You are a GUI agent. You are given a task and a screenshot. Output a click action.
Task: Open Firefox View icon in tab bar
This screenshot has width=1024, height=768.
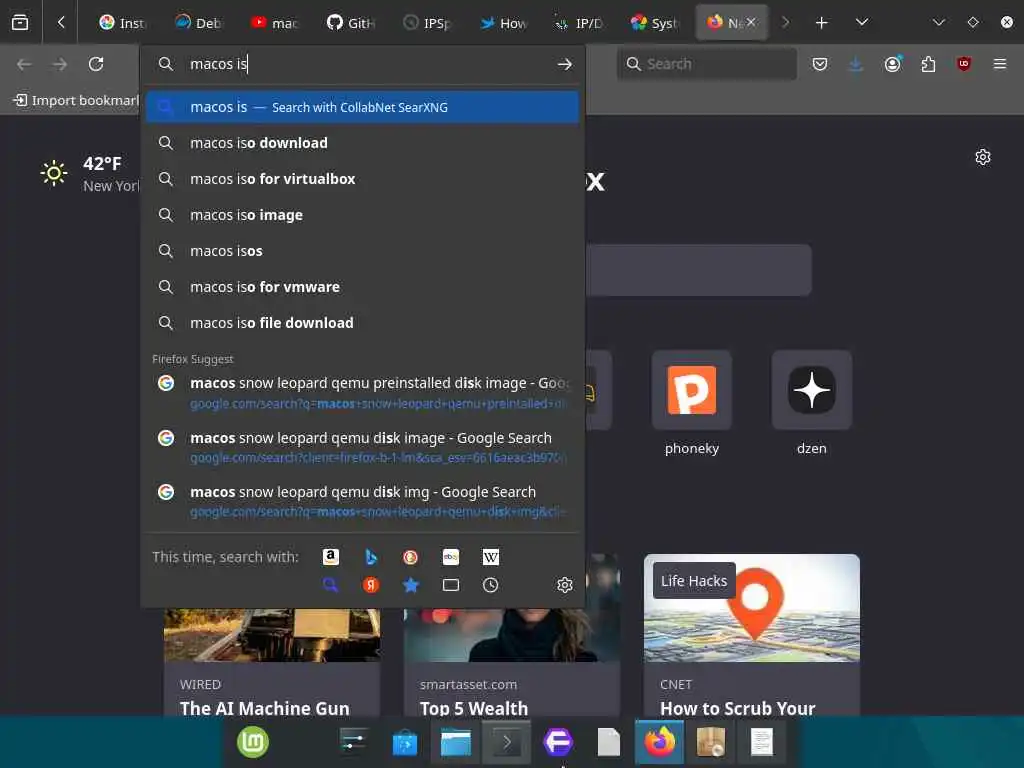[x=20, y=22]
